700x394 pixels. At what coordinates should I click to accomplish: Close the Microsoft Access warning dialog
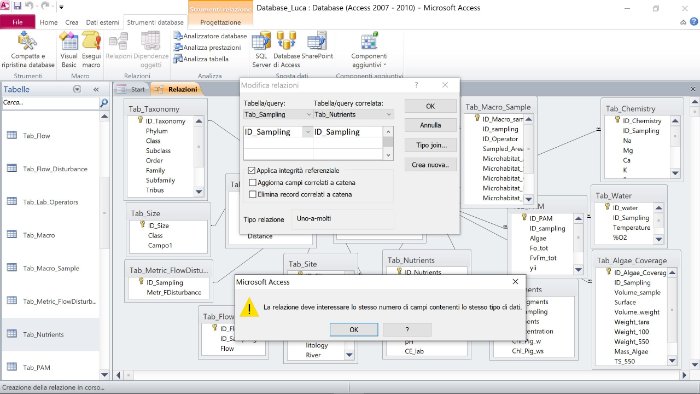(x=515, y=282)
